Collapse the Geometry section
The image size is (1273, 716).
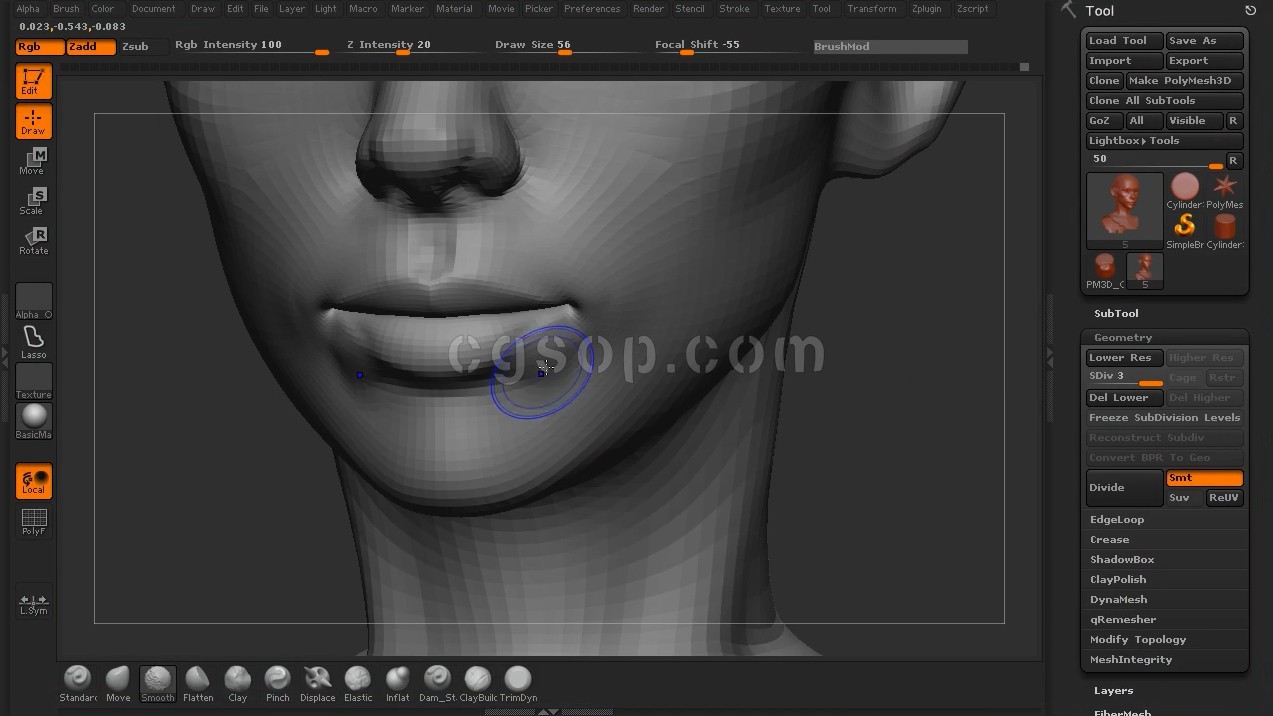tap(1123, 338)
